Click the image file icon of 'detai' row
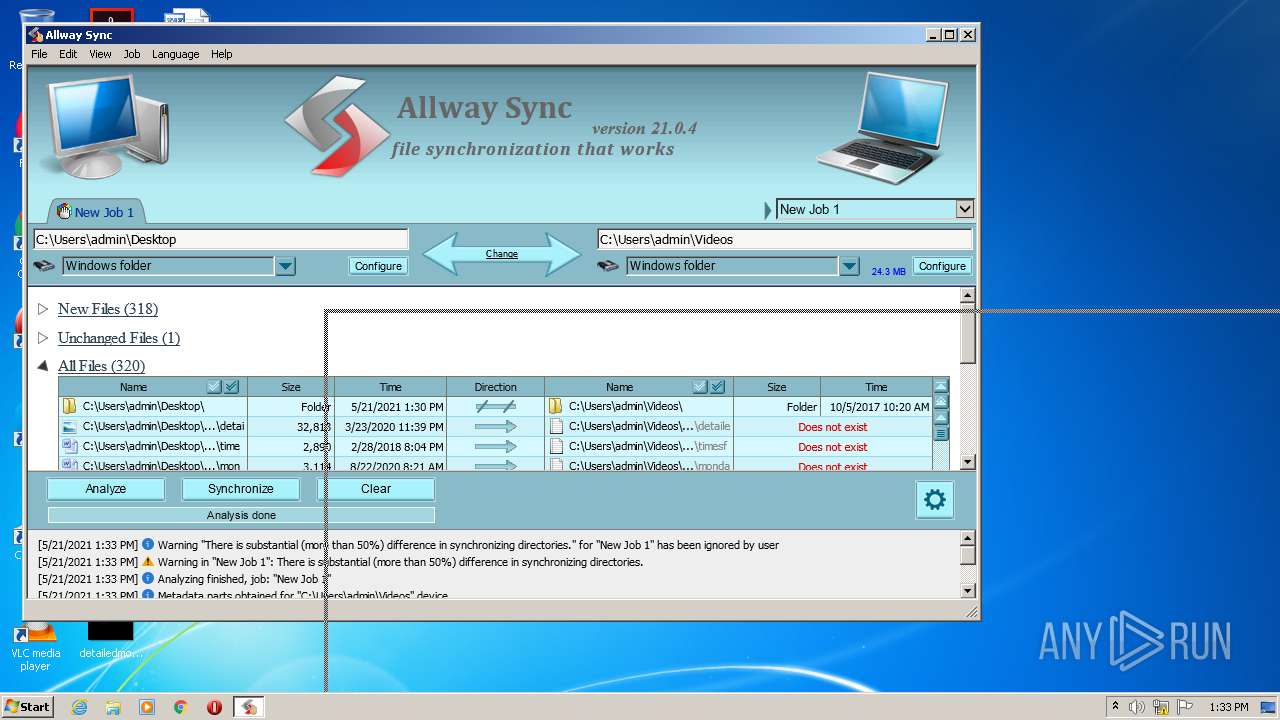Viewport: 1280px width, 720px height. (69, 426)
